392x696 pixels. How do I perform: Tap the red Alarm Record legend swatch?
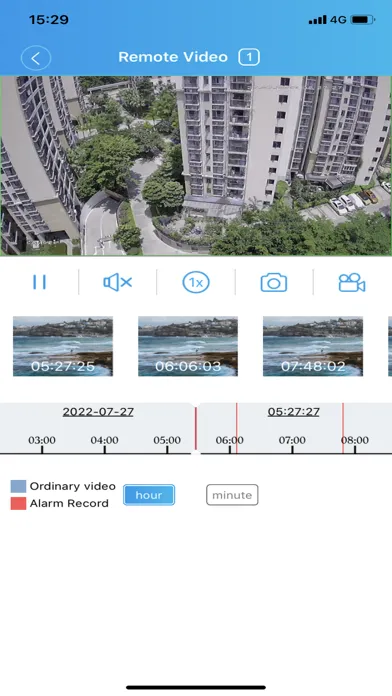18,503
